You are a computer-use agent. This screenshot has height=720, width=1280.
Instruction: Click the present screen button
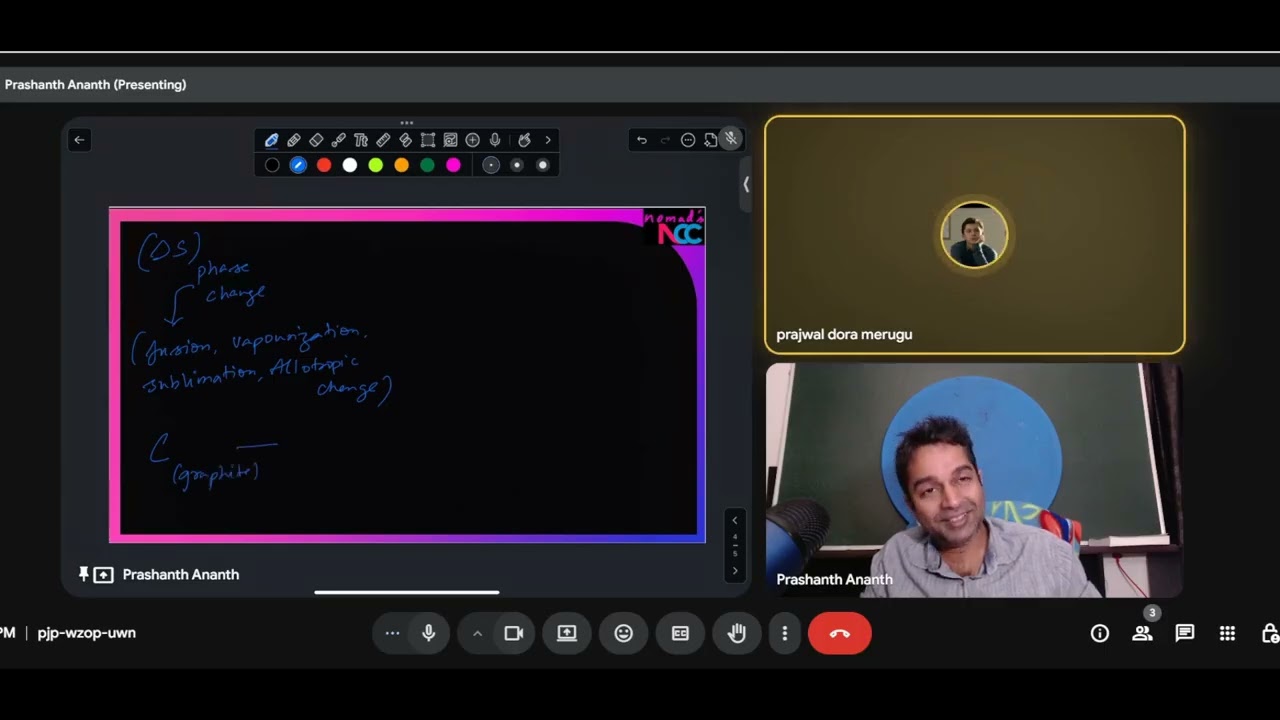tap(567, 633)
